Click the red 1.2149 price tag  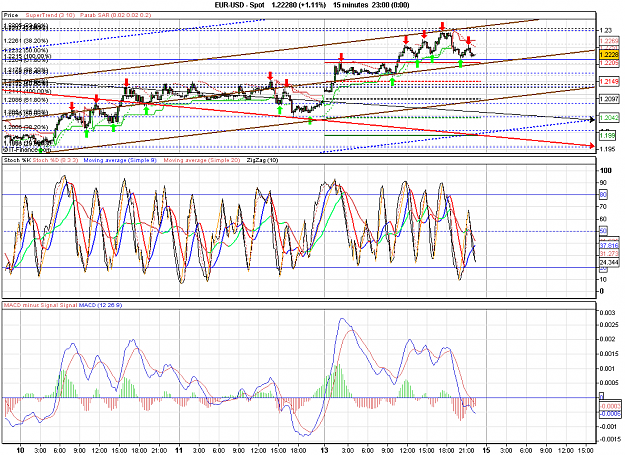pyautogui.click(x=609, y=81)
